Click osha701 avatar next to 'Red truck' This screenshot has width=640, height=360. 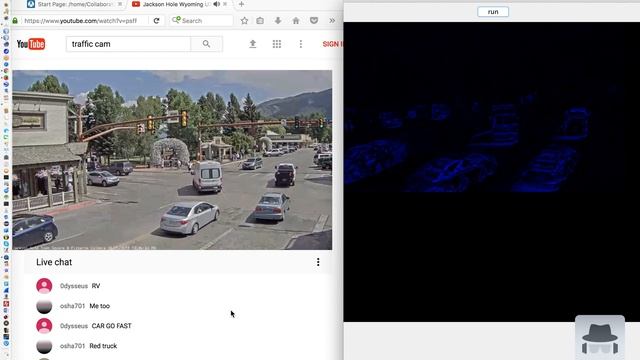pos(44,346)
